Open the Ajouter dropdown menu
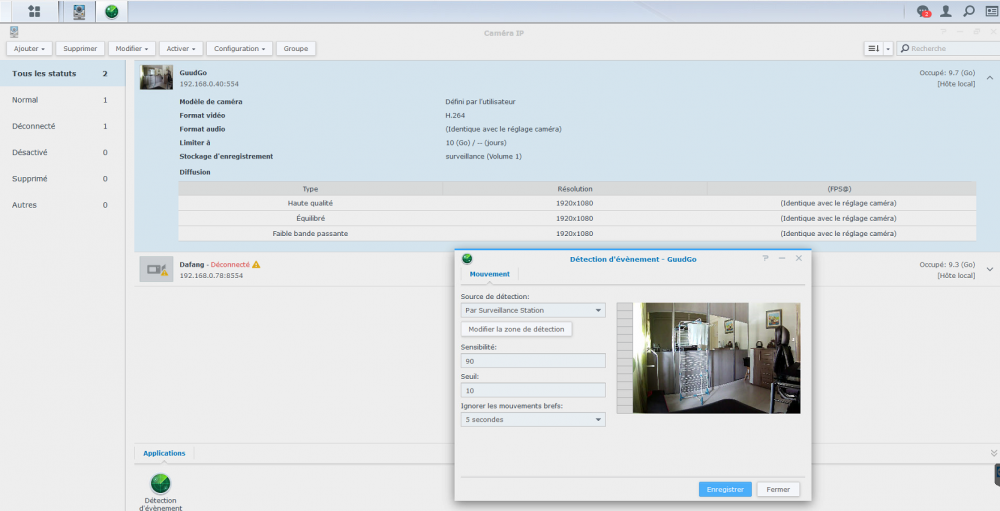Image resolution: width=1000 pixels, height=511 pixels. 28,48
